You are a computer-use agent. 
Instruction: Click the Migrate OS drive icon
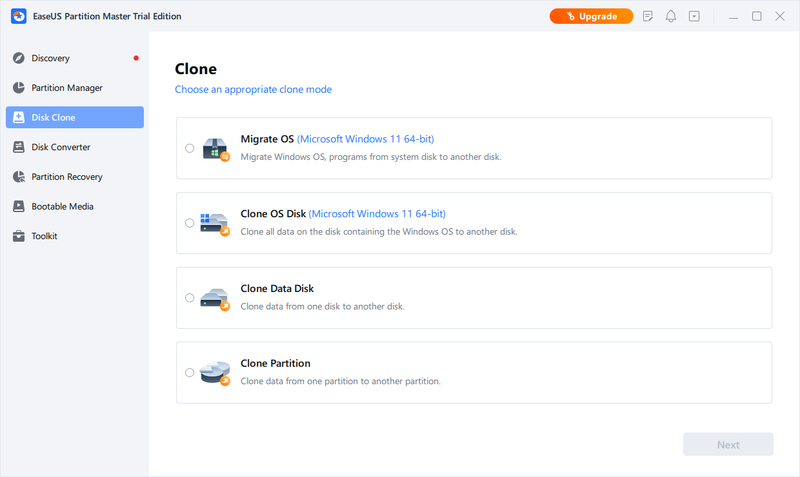(x=216, y=149)
